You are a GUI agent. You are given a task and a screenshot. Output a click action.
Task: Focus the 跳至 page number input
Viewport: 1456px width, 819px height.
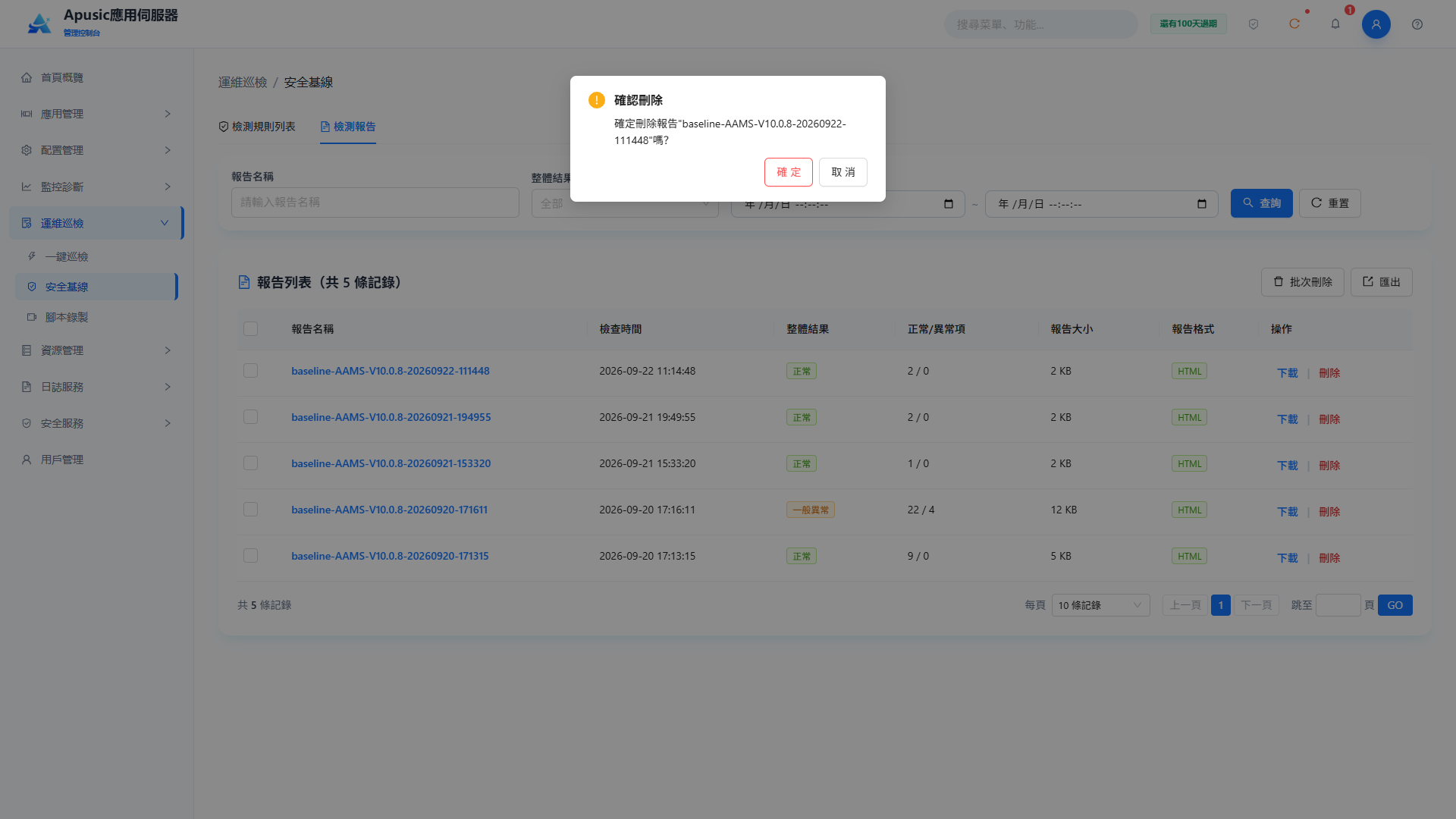coord(1338,605)
